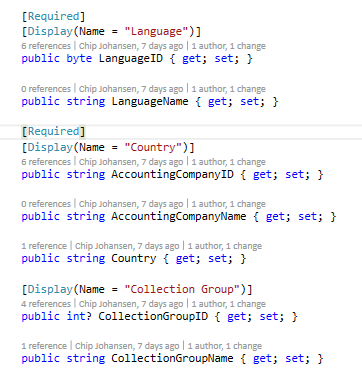Screen dimensions: 362x381
Task: Click the AccountingCompanyID property name
Action: click(x=172, y=174)
